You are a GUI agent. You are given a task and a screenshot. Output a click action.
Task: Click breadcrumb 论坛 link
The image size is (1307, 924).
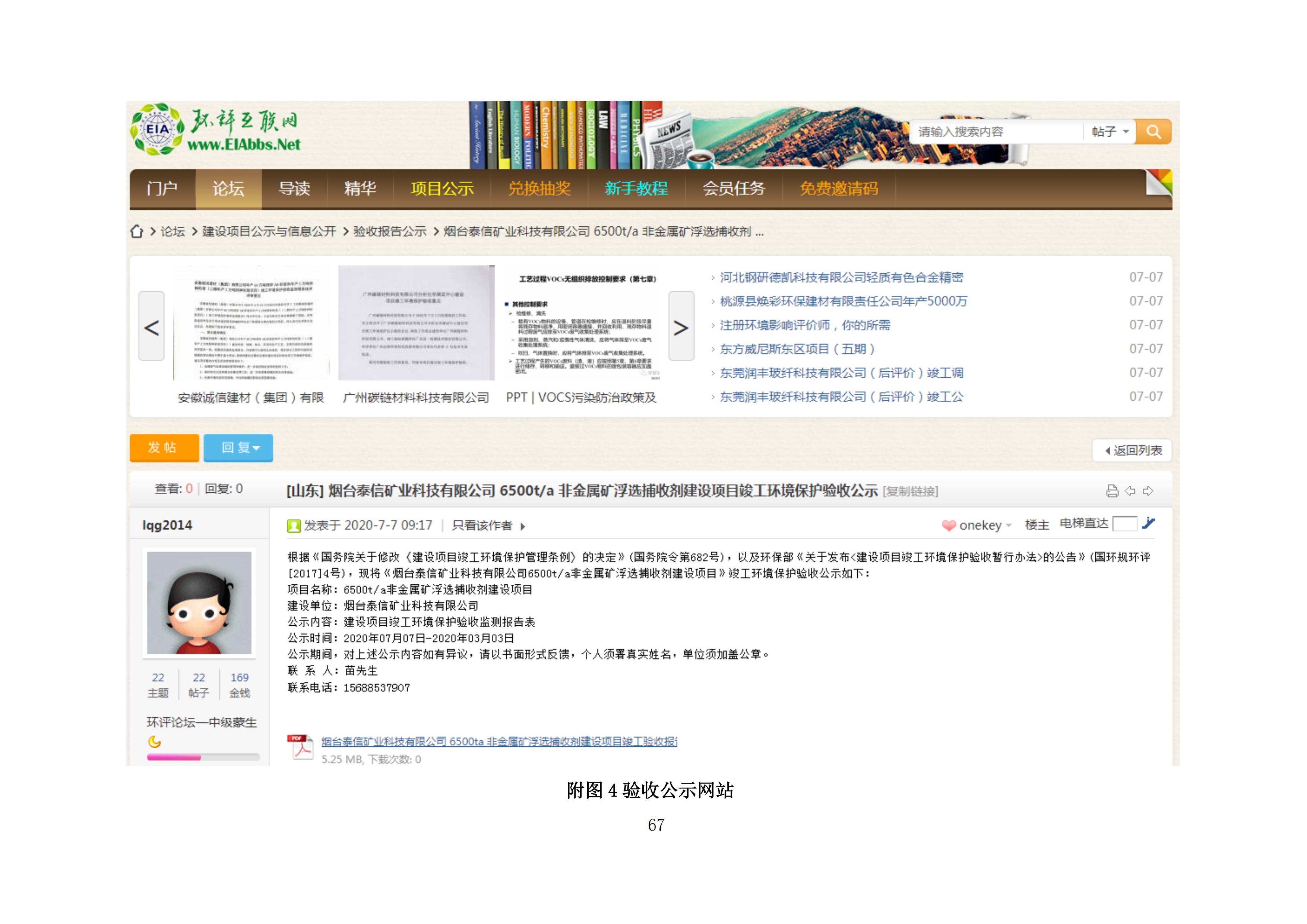coord(173,232)
